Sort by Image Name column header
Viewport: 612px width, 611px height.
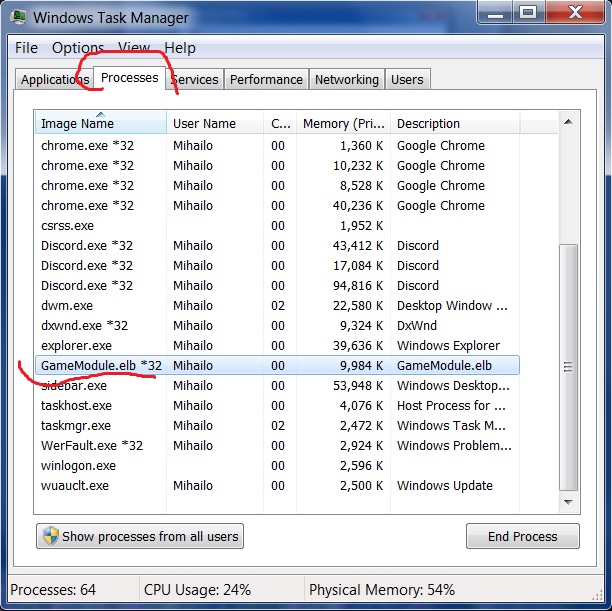click(101, 123)
